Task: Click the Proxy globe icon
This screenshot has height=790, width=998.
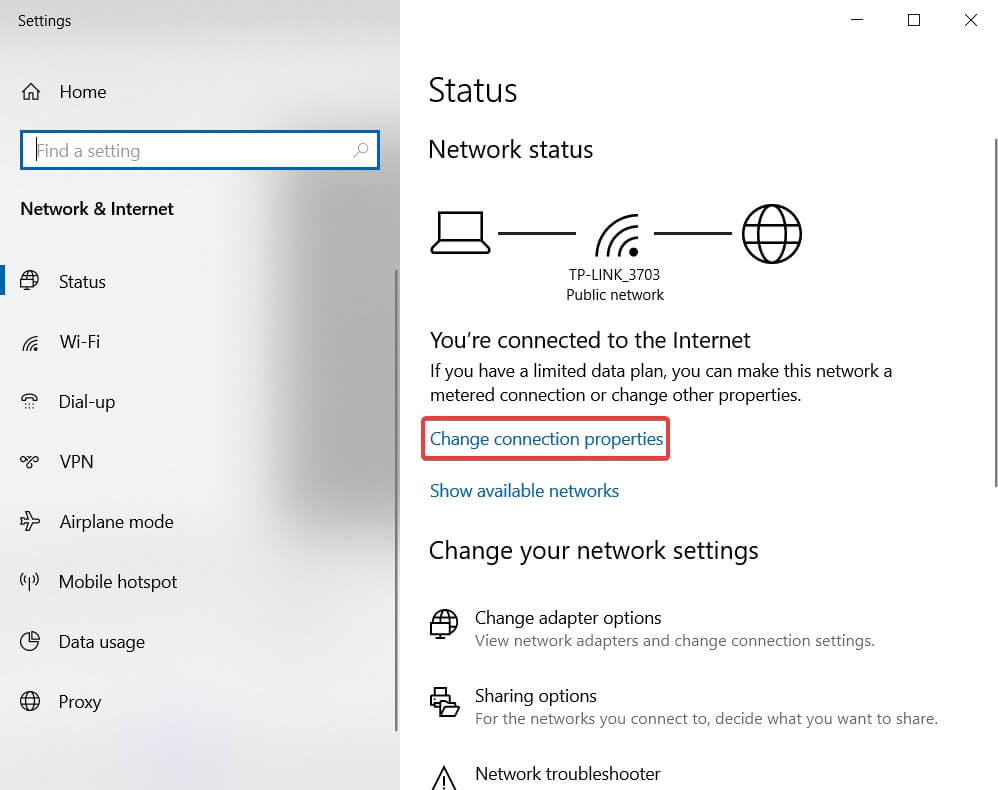Action: tap(29, 701)
